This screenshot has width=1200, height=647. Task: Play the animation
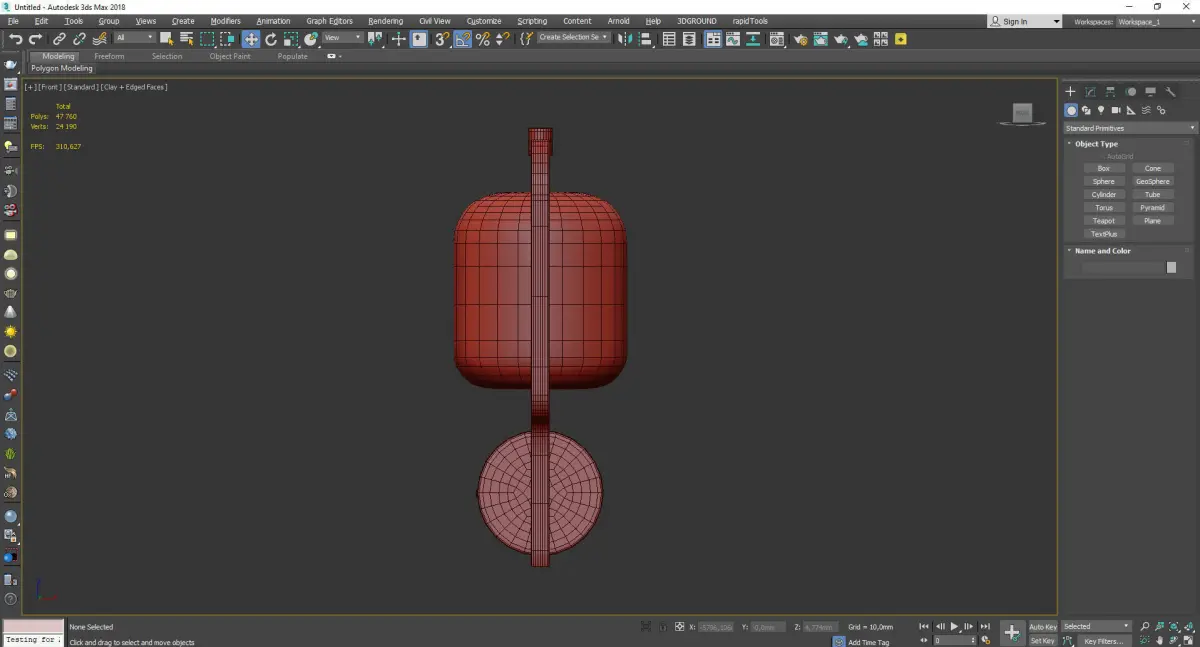pyautogui.click(x=954, y=626)
